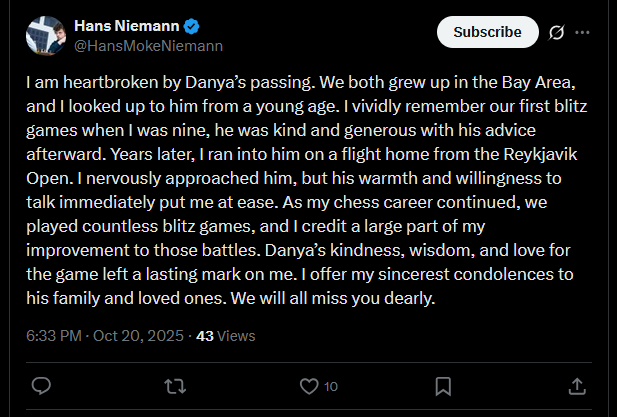The image size is (617, 417).
Task: Toggle the bookmark icon for this post
Action: point(443,385)
